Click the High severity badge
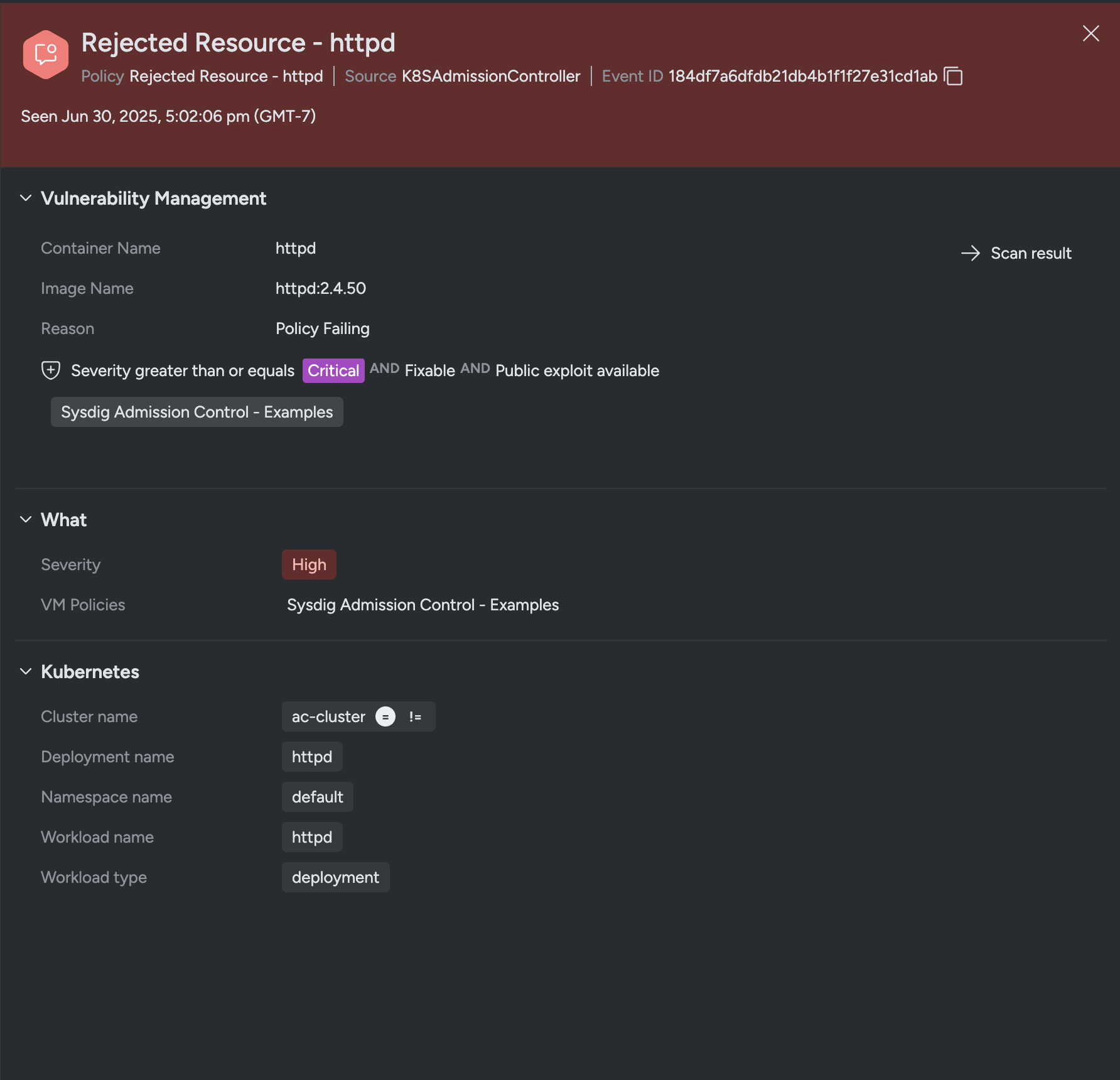The image size is (1120, 1080). pyautogui.click(x=309, y=564)
